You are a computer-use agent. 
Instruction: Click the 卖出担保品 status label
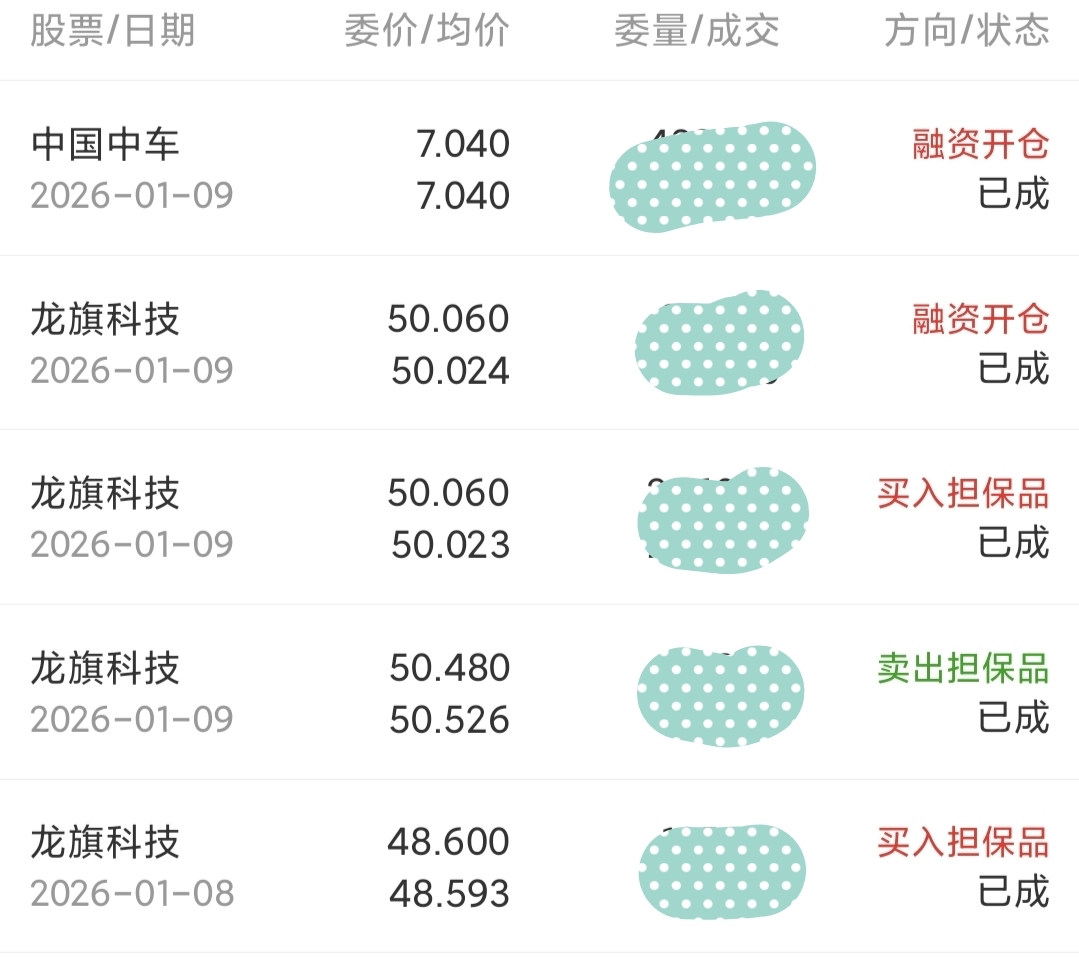pyautogui.click(x=963, y=668)
